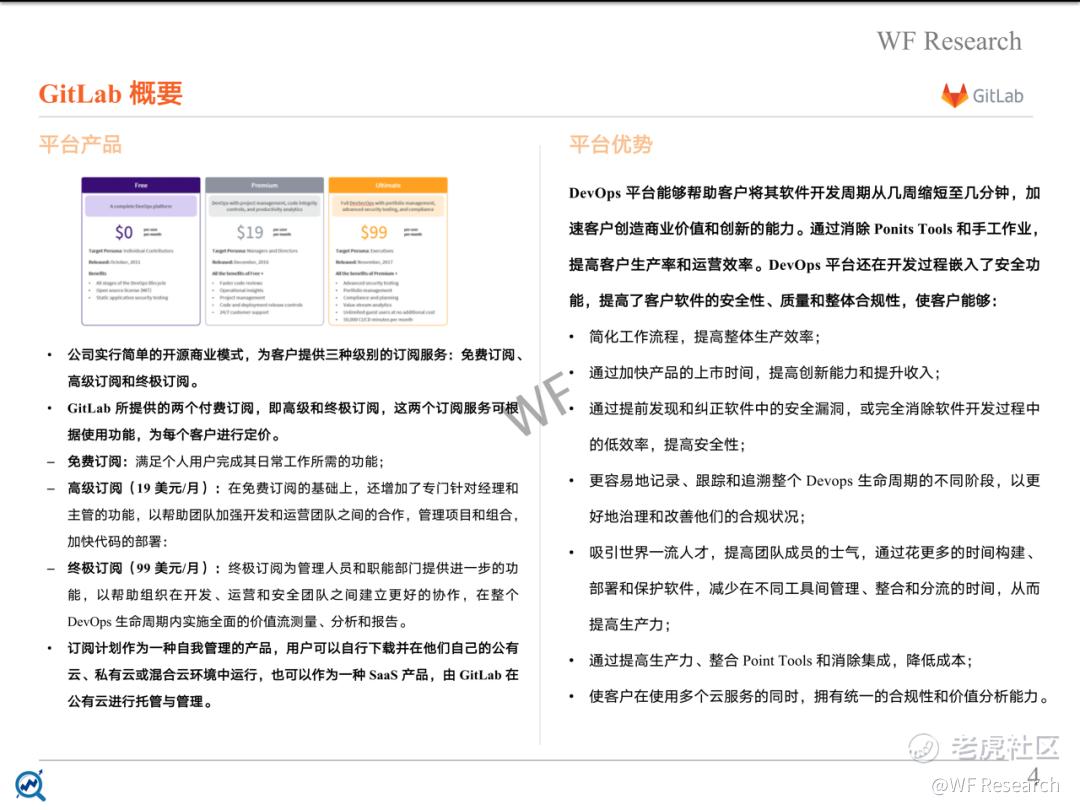Image resolution: width=1080 pixels, height=810 pixels.
Task: Select the bullet starting '通过提前发现和纠正软件中的安全漏洞'
Action: click(815, 409)
